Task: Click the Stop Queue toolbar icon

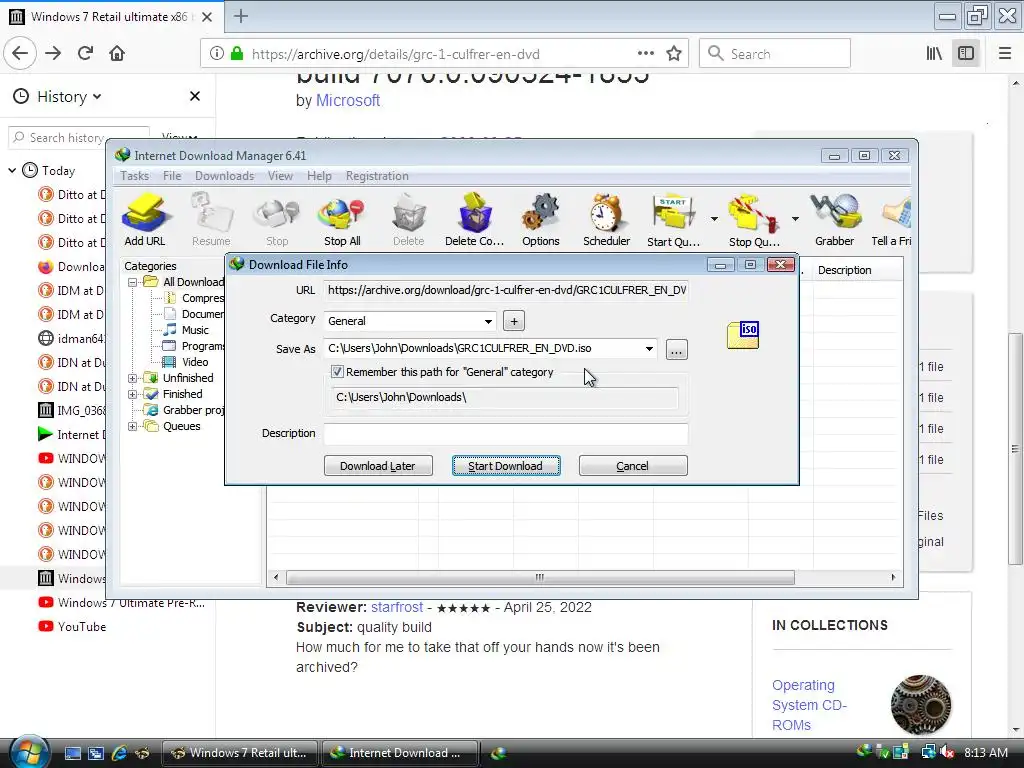Action: pyautogui.click(x=754, y=219)
